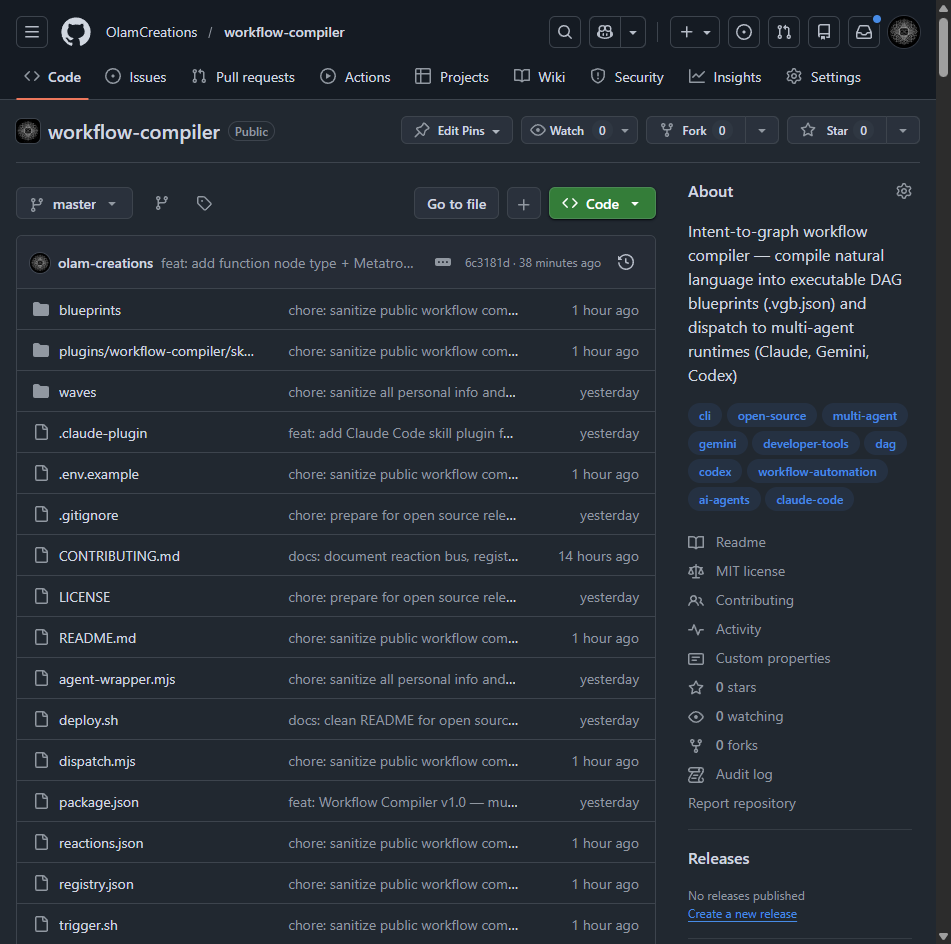Select the claude-code topic tag
Screen dimensions: 951x944
[810, 499]
